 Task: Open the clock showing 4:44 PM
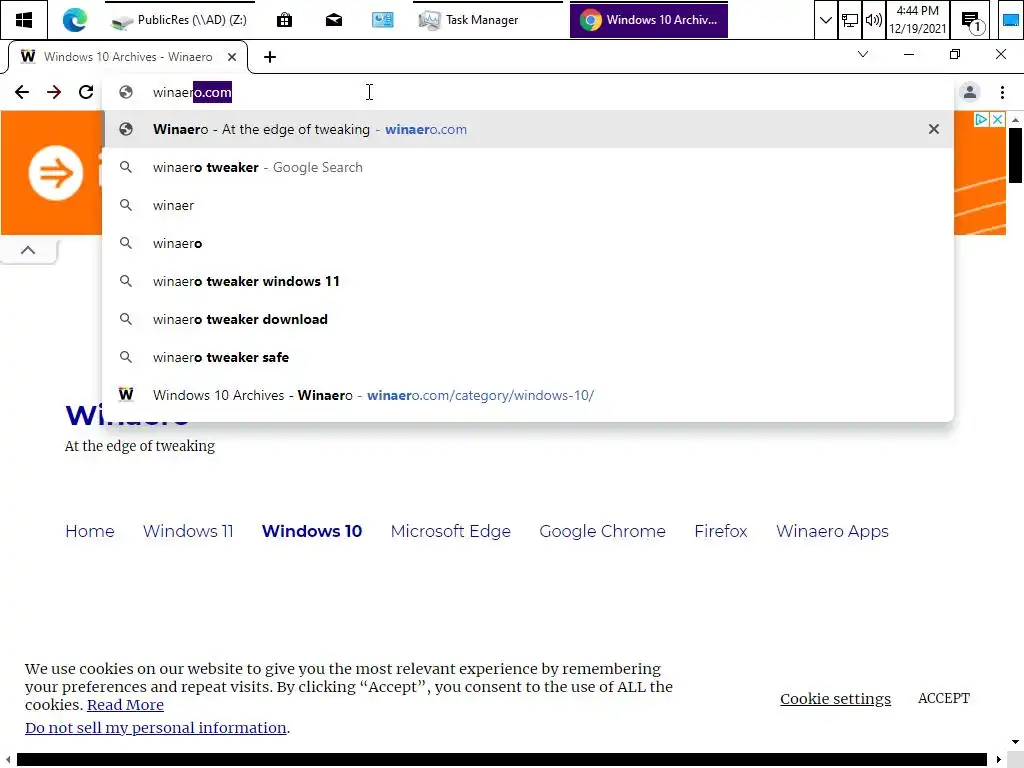(x=917, y=20)
